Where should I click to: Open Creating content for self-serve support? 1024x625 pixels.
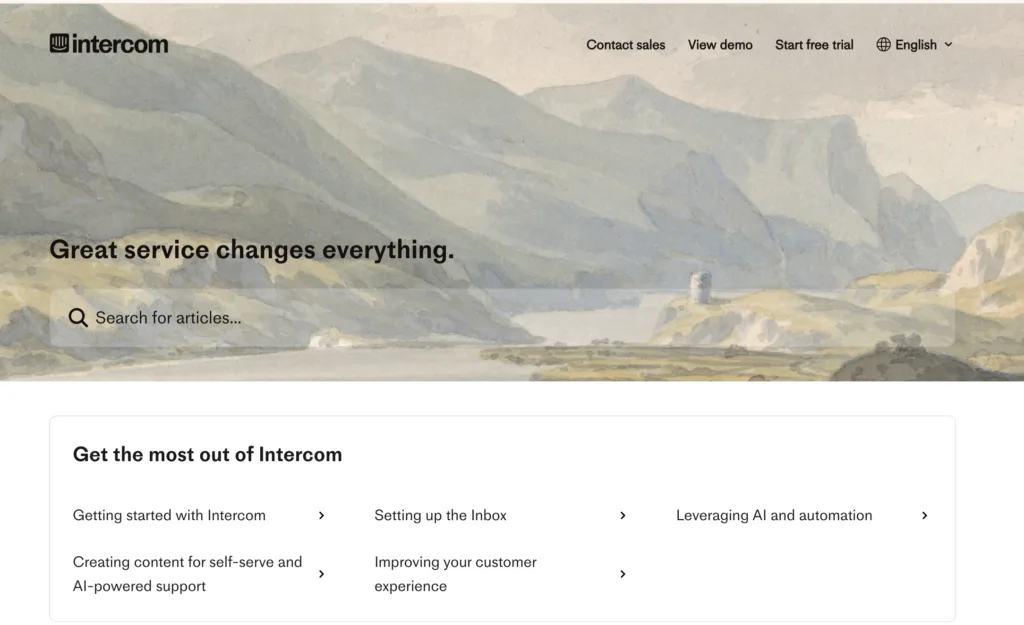[187, 574]
